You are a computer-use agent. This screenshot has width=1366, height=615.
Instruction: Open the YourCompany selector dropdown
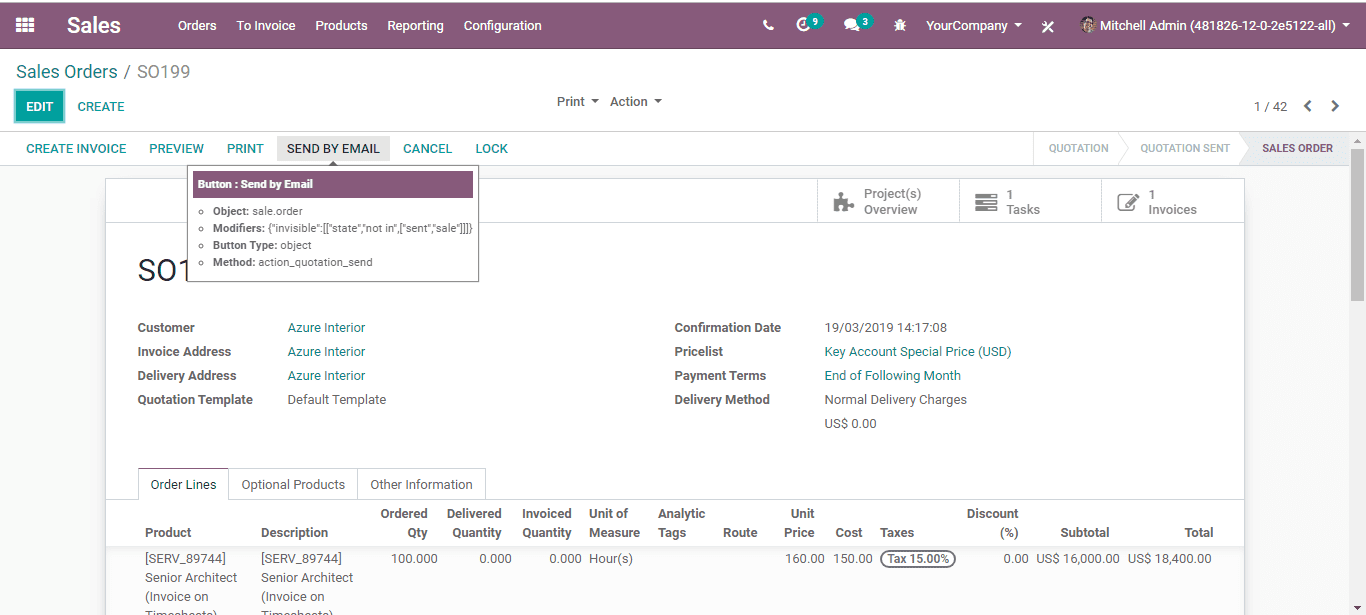(974, 26)
